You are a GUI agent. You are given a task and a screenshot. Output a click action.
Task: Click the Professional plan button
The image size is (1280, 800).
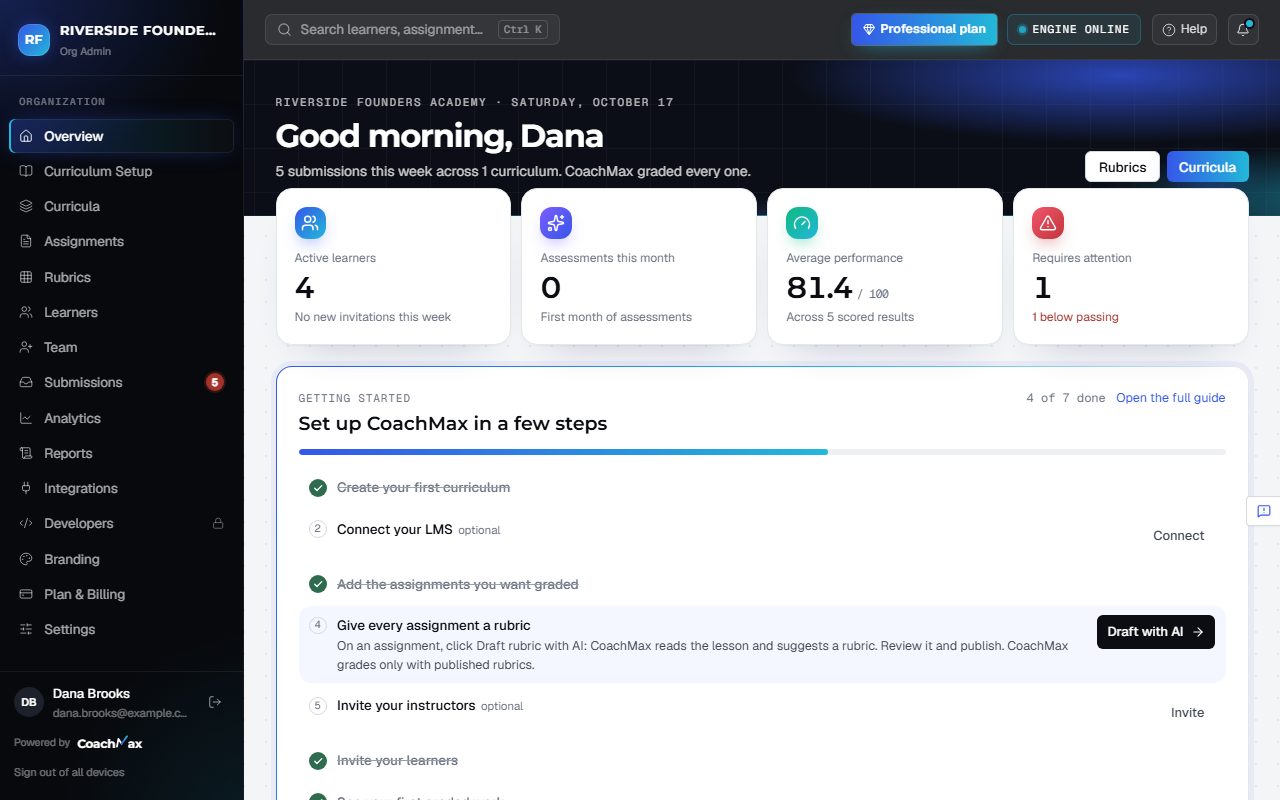tap(925, 29)
